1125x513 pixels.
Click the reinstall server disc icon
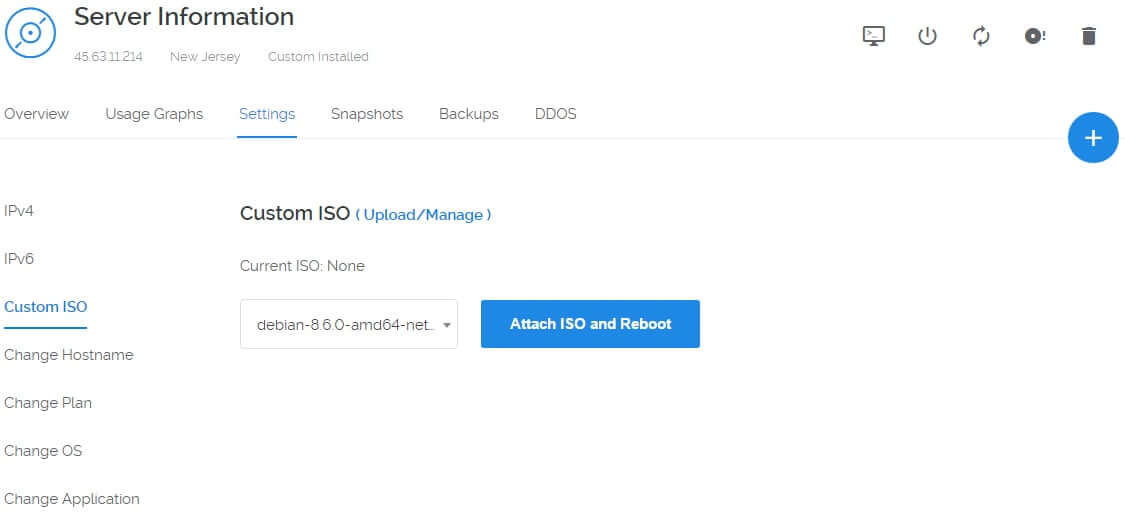coord(1035,36)
